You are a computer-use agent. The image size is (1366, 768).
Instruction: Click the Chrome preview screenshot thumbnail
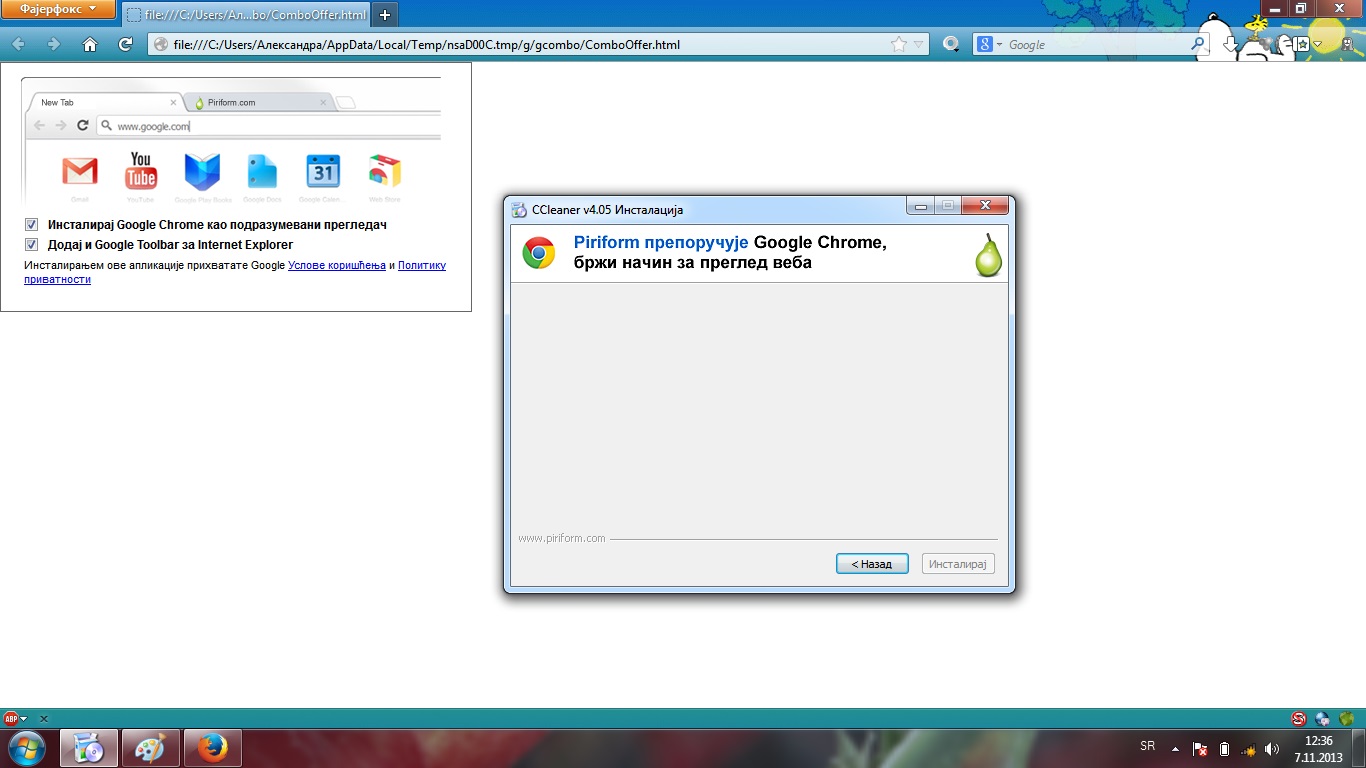231,140
